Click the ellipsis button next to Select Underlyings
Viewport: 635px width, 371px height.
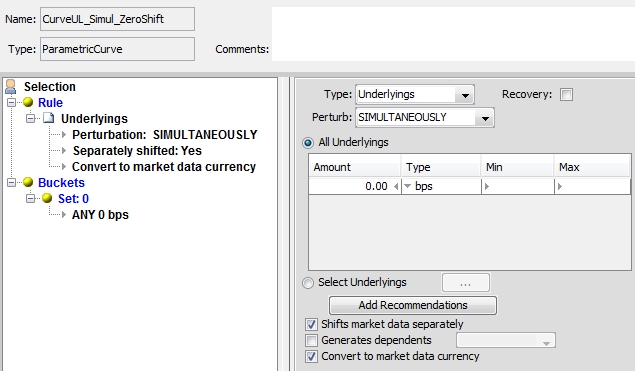(x=466, y=283)
